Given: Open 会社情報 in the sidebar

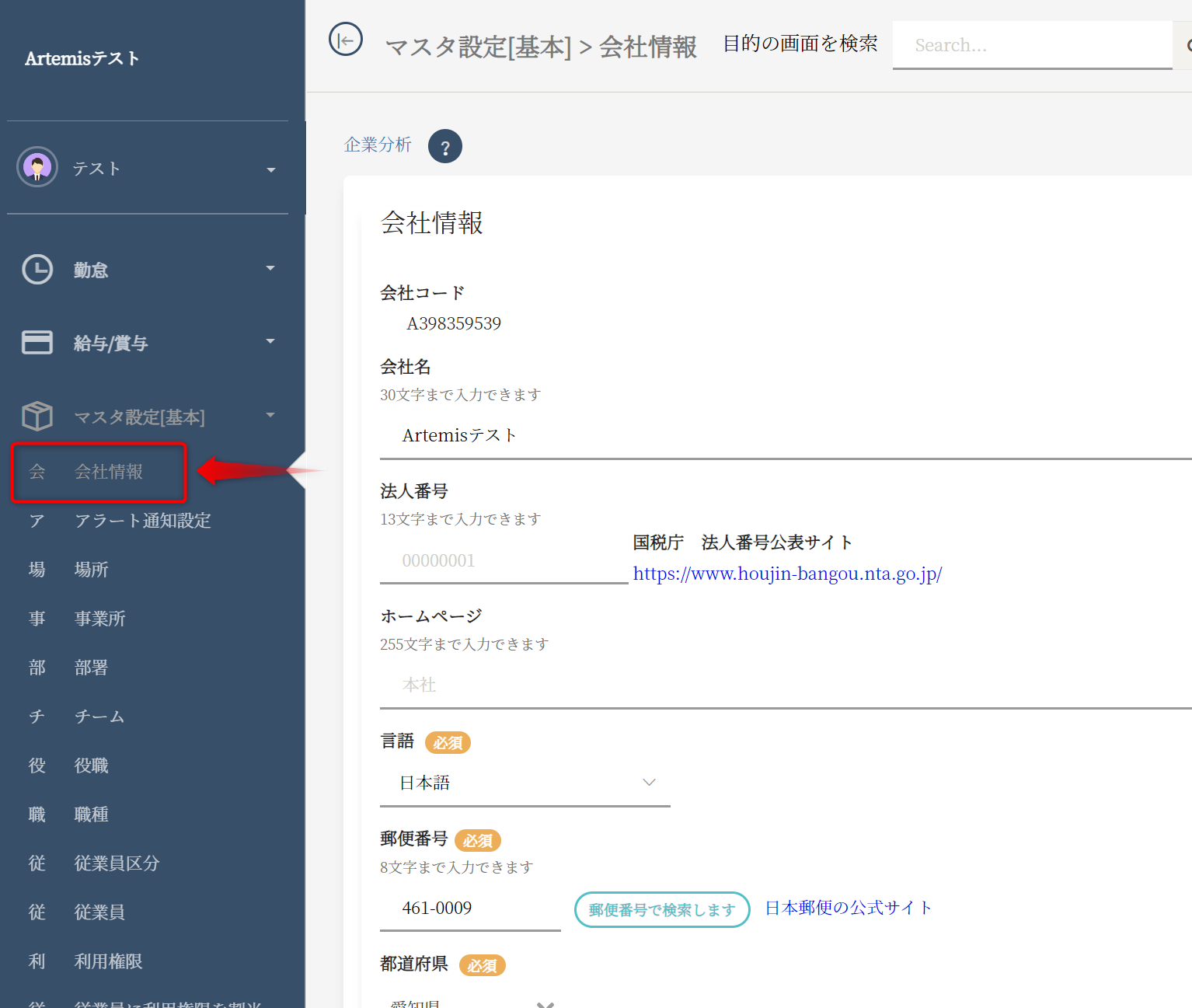Looking at the screenshot, I should [x=108, y=472].
